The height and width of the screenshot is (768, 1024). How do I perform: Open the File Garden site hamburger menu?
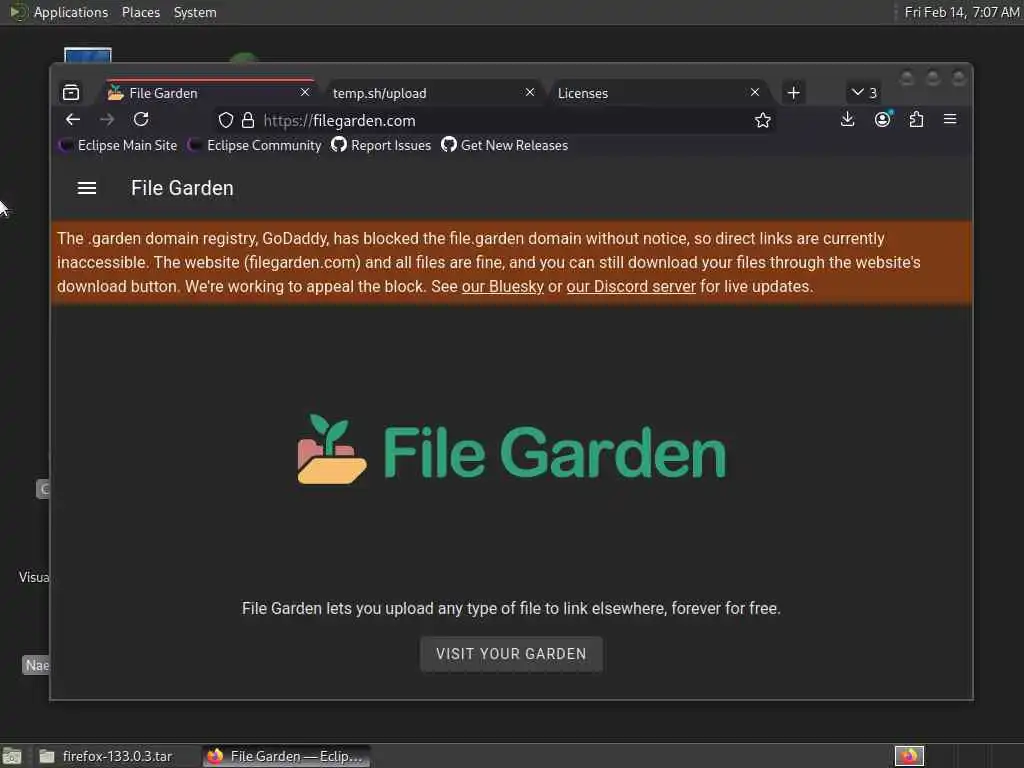[x=87, y=188]
